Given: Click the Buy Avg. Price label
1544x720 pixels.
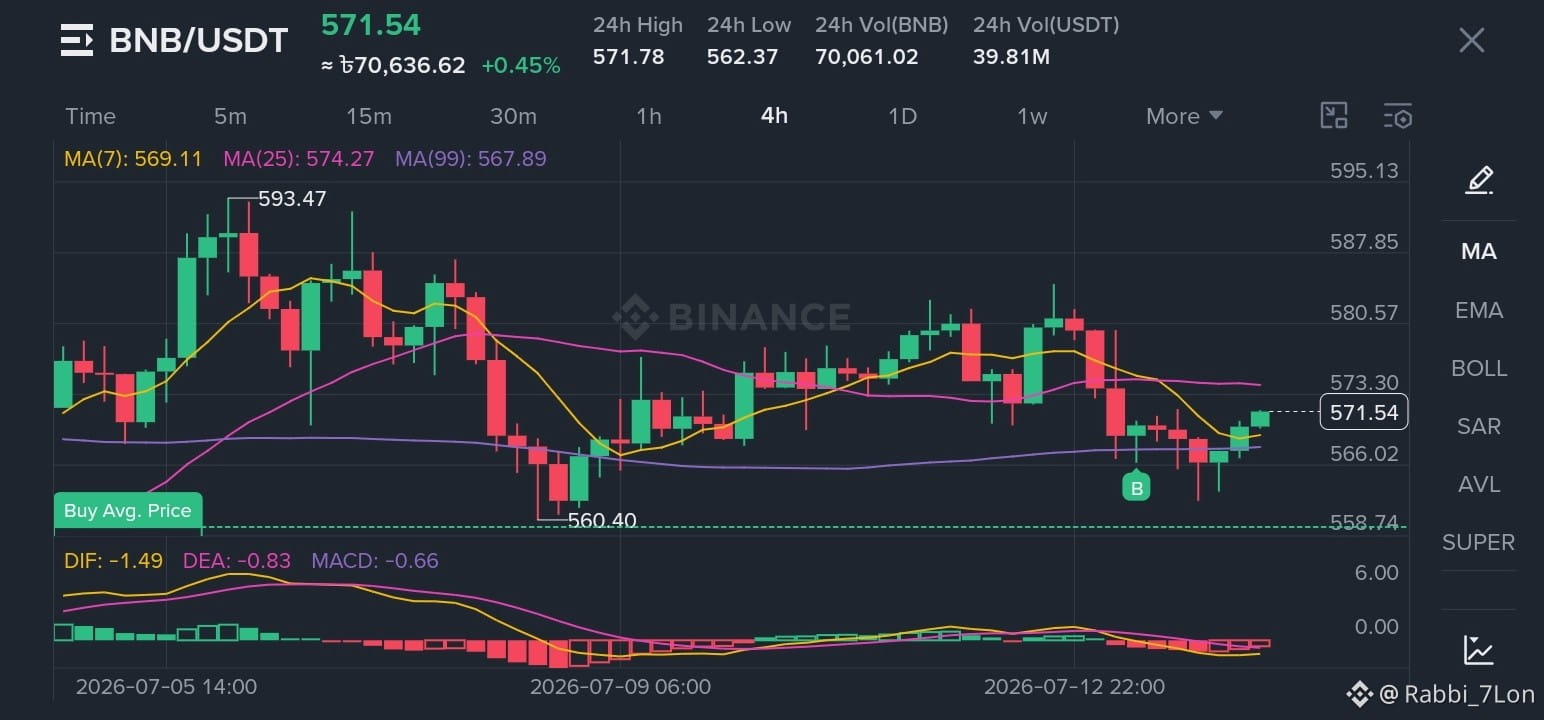Looking at the screenshot, I should pyautogui.click(x=128, y=511).
